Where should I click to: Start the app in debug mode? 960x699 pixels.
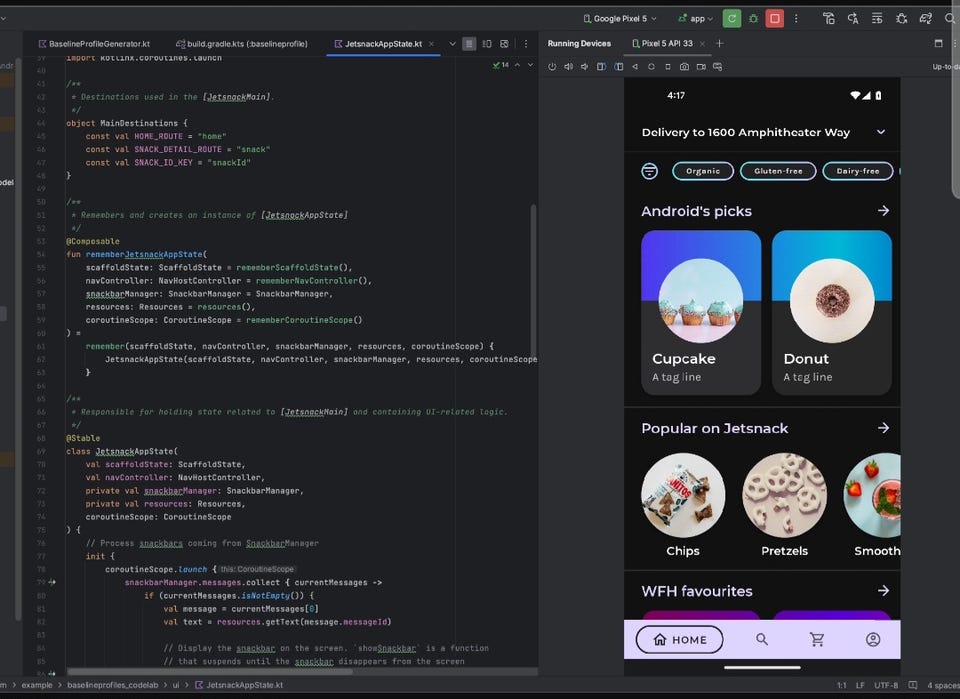click(753, 18)
